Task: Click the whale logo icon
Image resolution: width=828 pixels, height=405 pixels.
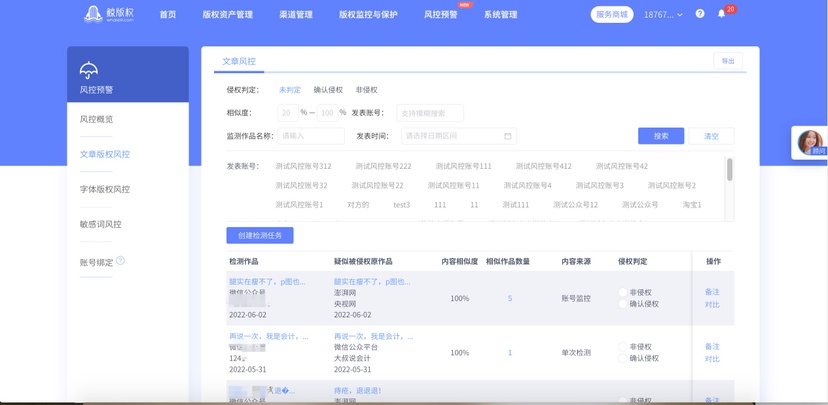Action: pyautogui.click(x=93, y=14)
